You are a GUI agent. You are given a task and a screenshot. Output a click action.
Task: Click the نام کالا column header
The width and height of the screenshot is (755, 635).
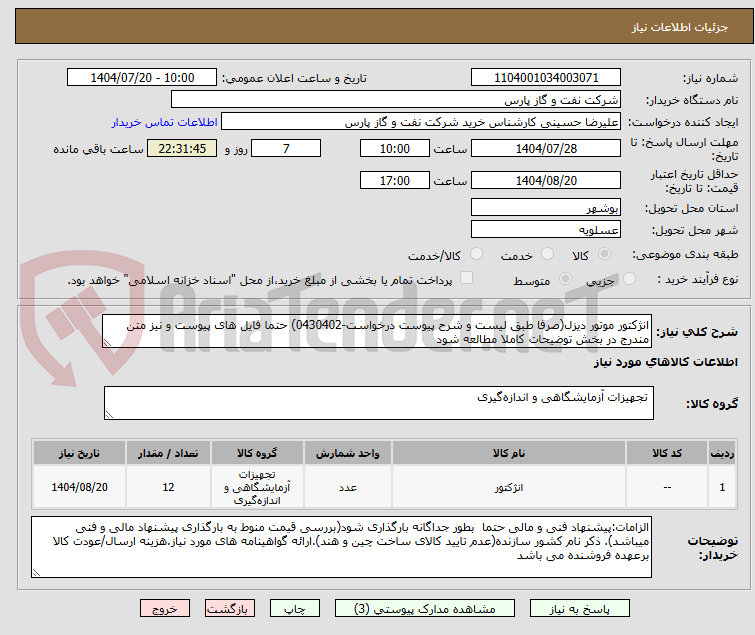(509, 453)
